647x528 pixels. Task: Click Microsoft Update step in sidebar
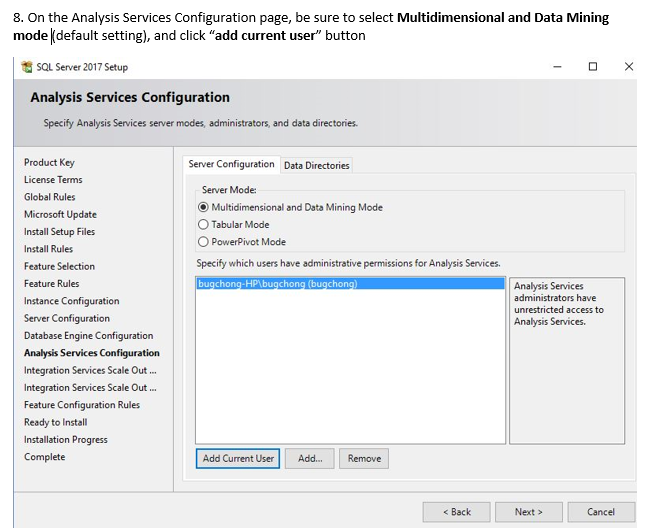coord(60,214)
